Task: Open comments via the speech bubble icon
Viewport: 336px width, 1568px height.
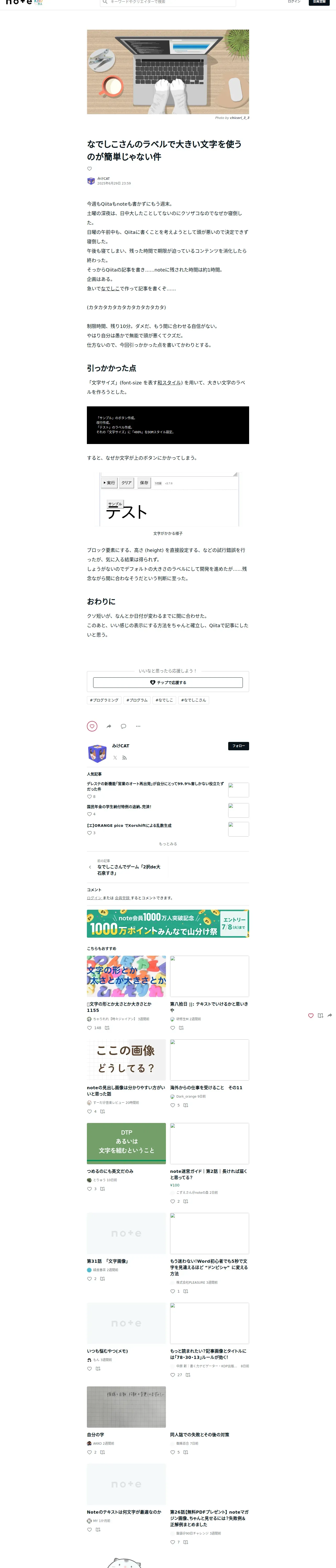Action: pos(123,726)
